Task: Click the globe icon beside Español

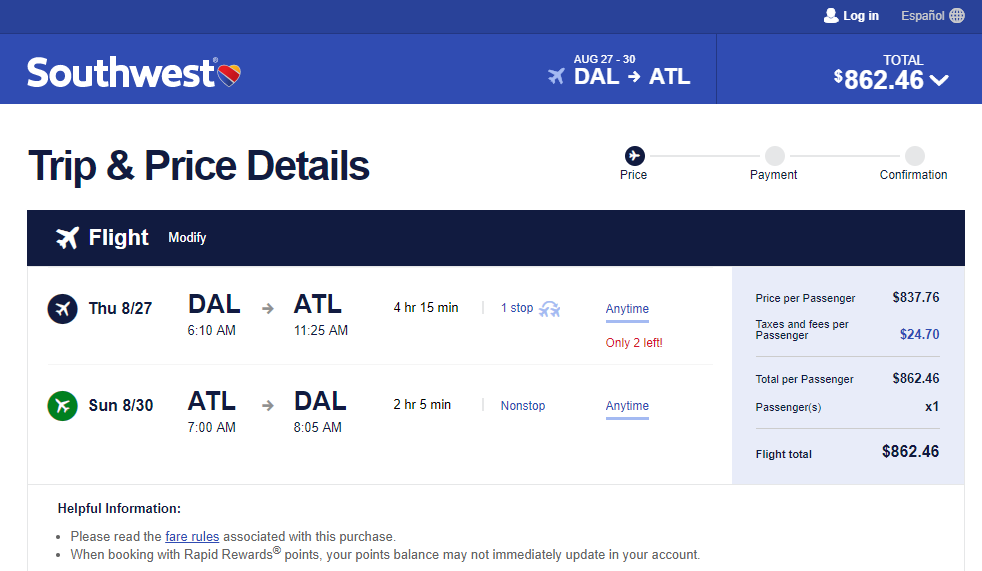Action: (x=957, y=15)
